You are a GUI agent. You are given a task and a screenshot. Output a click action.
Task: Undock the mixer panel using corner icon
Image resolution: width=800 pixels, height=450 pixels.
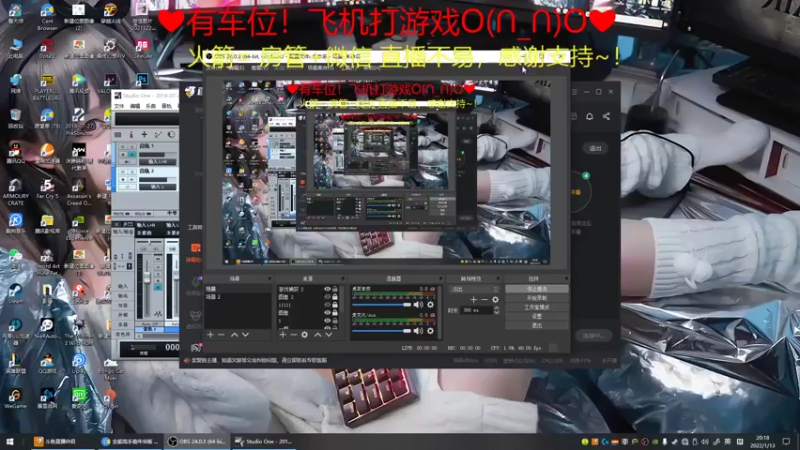point(441,279)
